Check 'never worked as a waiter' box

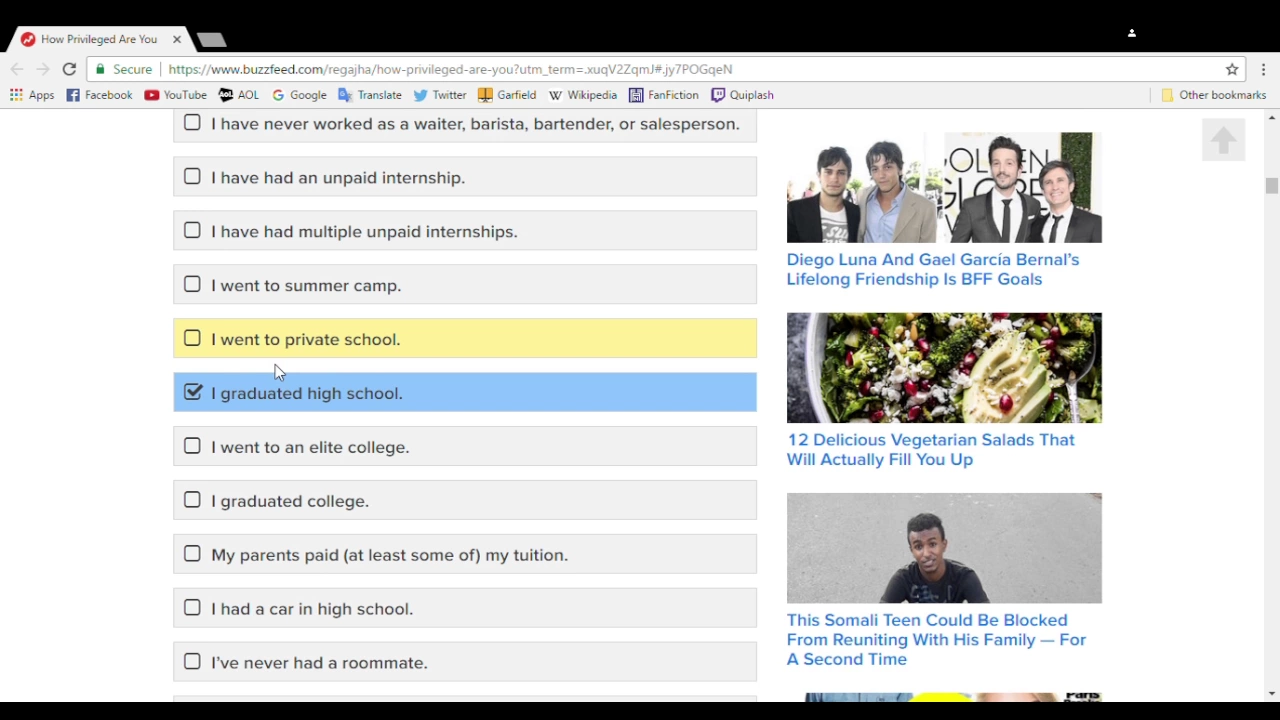[192, 123]
